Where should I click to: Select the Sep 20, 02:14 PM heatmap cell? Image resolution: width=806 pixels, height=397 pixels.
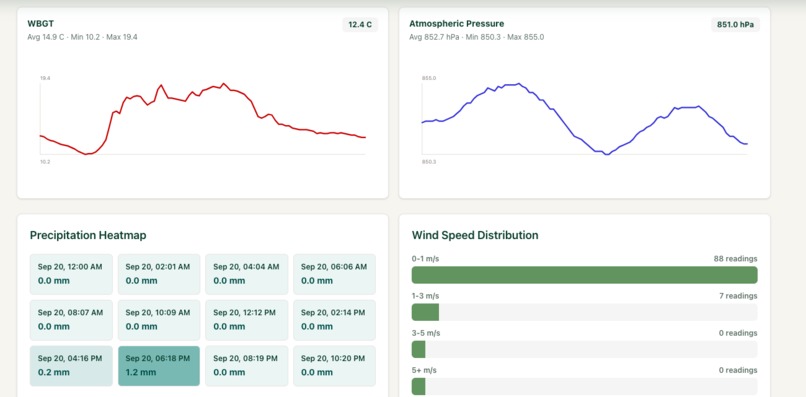(x=334, y=320)
